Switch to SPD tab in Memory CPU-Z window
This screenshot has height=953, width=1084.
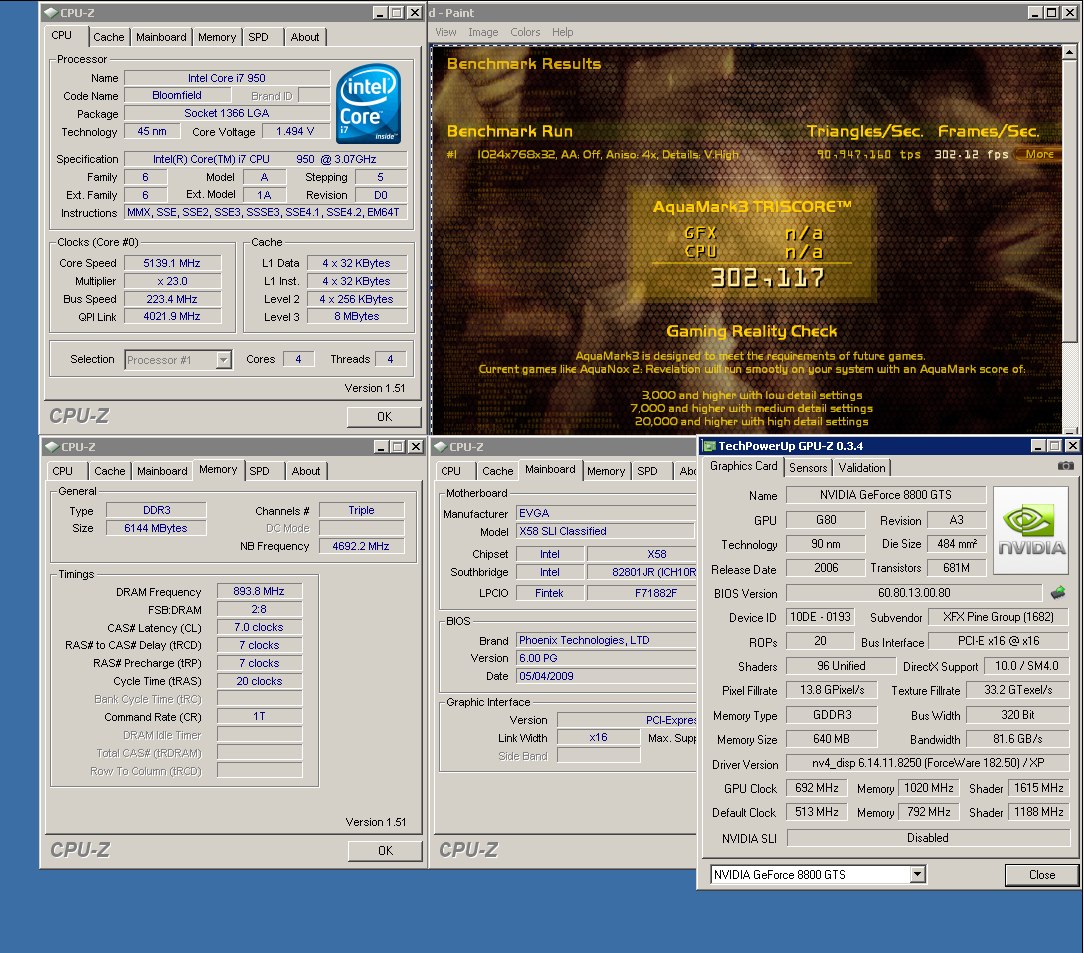[x=259, y=471]
